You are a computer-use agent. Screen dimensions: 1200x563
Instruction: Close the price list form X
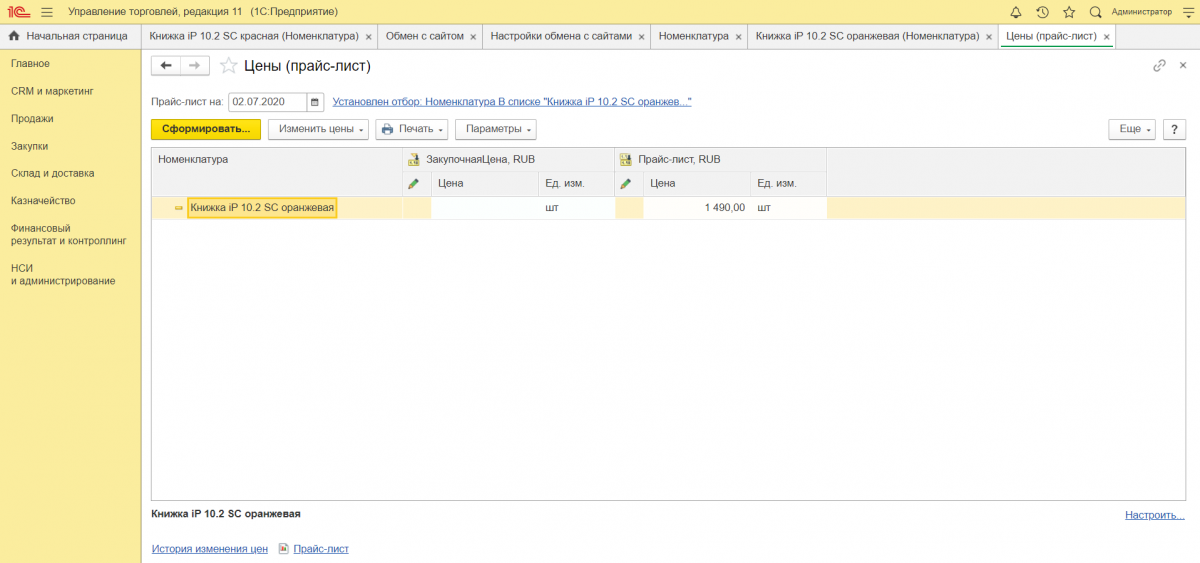[x=1184, y=66]
